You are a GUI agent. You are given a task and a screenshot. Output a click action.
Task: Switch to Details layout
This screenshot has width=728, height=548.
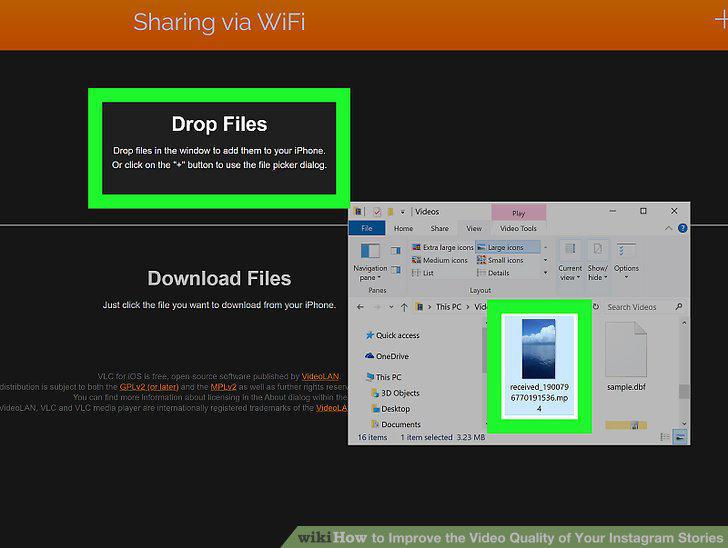[x=493, y=273]
